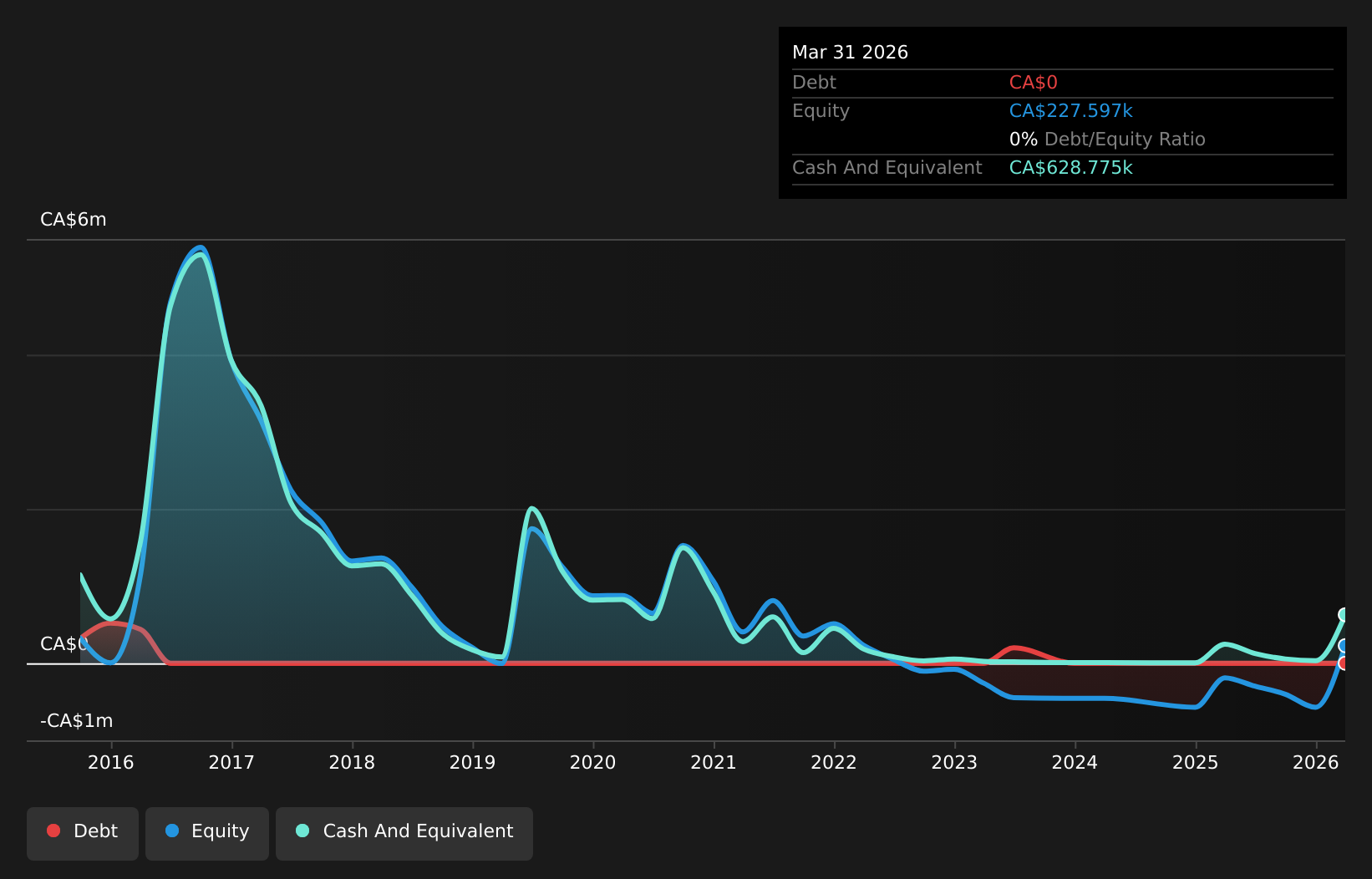Viewport: 1372px width, 879px height.
Task: Click the CA$6m y-axis label
Action: [x=74, y=220]
